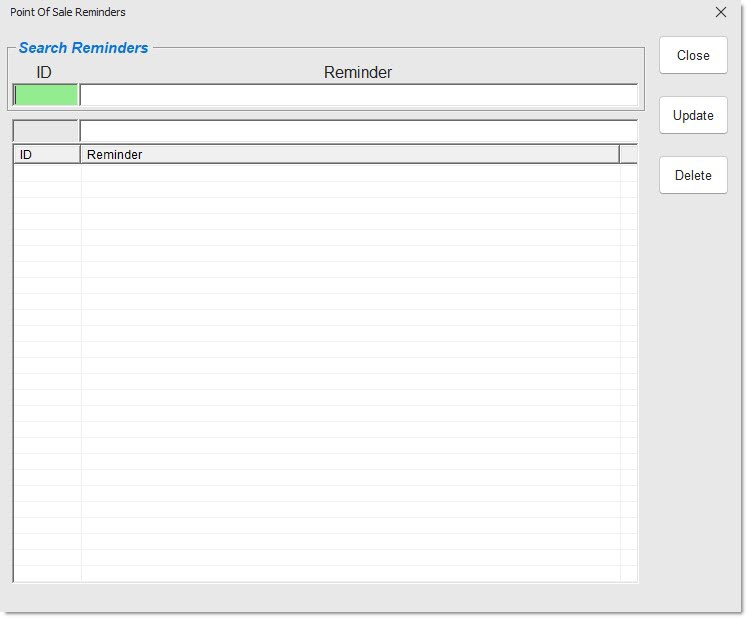Screen dimensions: 747x618
Task: Click the gray ID box above the grid
Action: tap(45, 131)
